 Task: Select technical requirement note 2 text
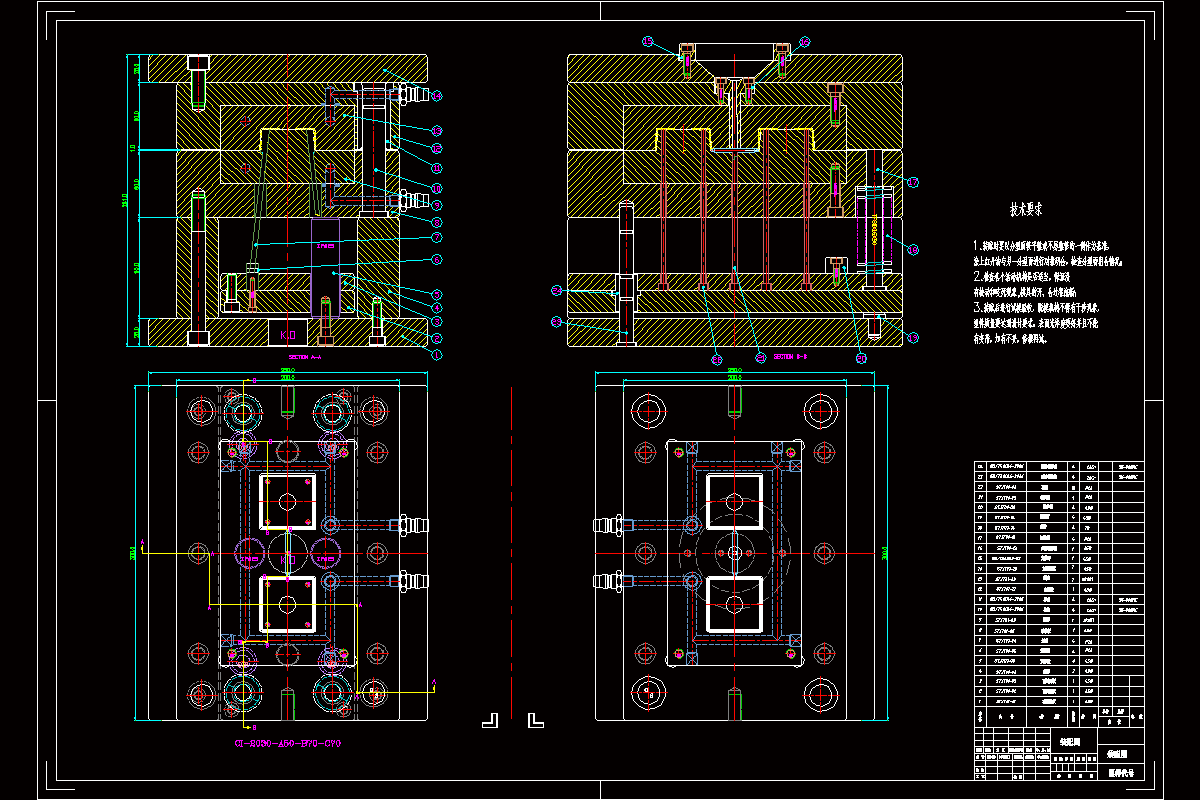[1025, 283]
